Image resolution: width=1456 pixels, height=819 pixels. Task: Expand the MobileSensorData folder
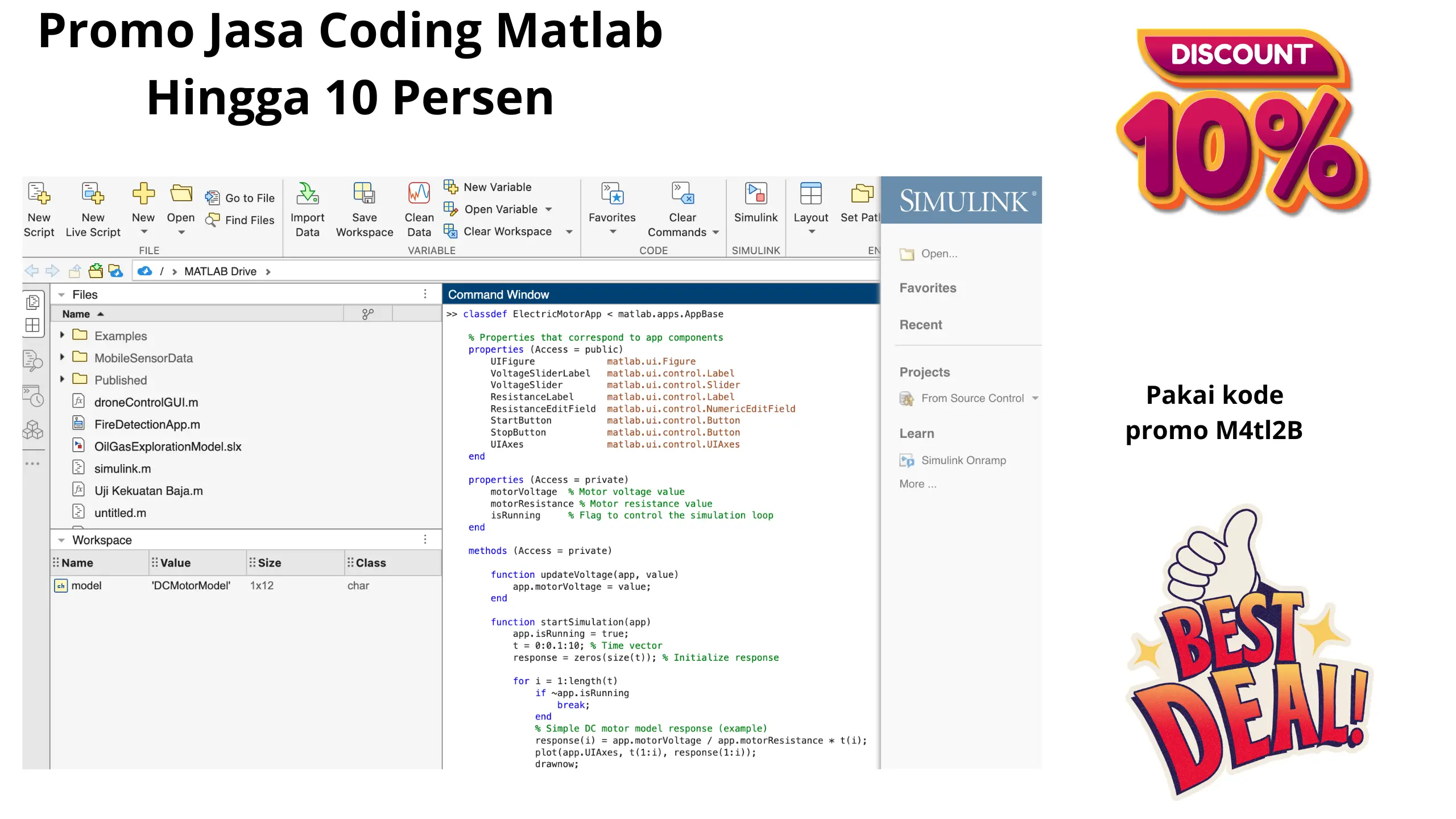pyautogui.click(x=62, y=357)
